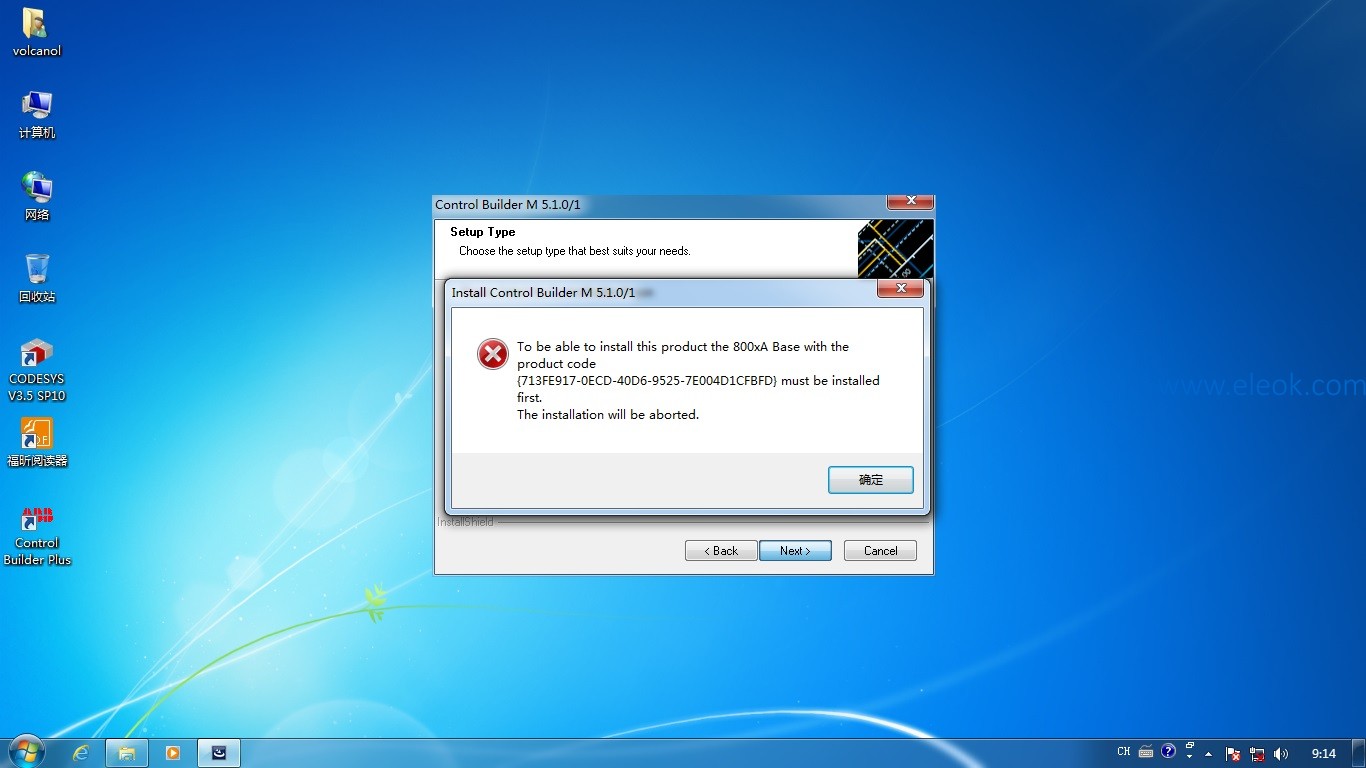Open the volume speaker tray icon

click(1281, 754)
